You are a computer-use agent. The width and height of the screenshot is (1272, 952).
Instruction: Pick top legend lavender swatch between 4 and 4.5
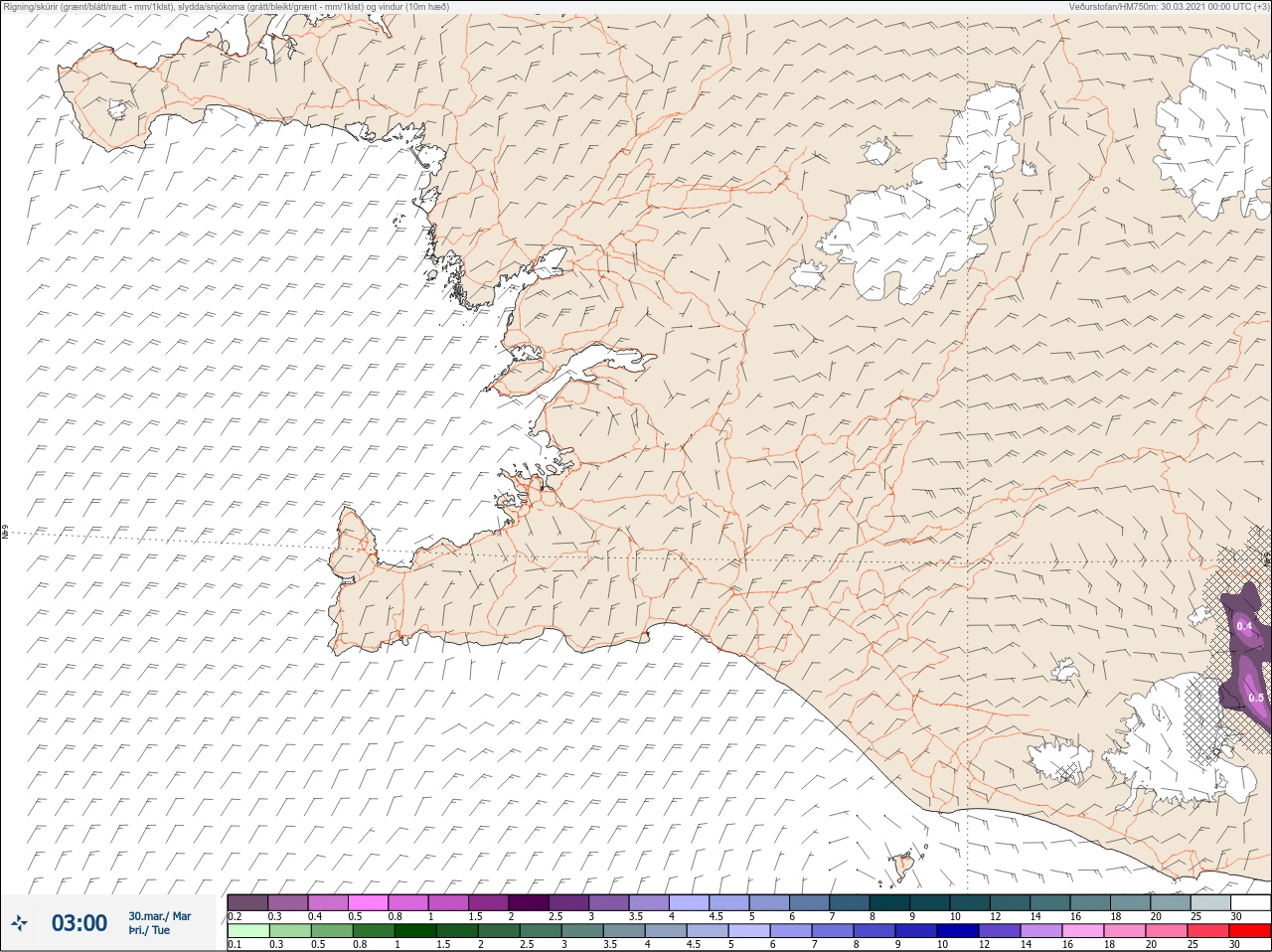(x=690, y=902)
